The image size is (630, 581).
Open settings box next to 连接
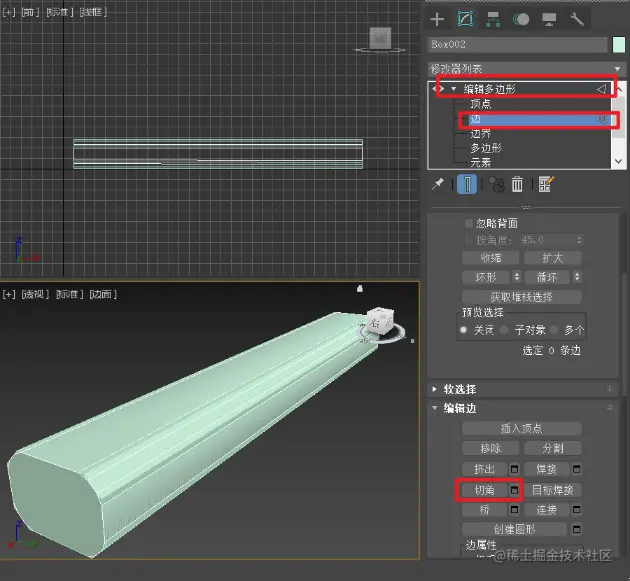[x=577, y=510]
